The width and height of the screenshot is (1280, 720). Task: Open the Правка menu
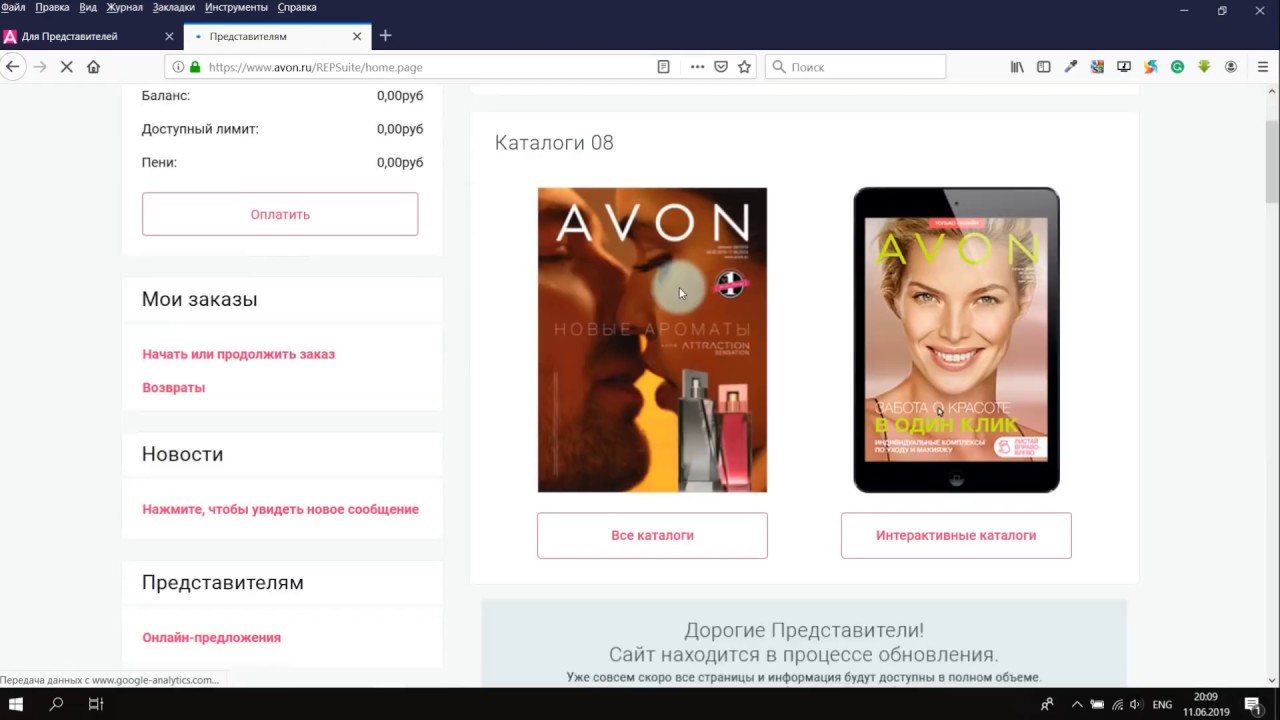point(52,7)
